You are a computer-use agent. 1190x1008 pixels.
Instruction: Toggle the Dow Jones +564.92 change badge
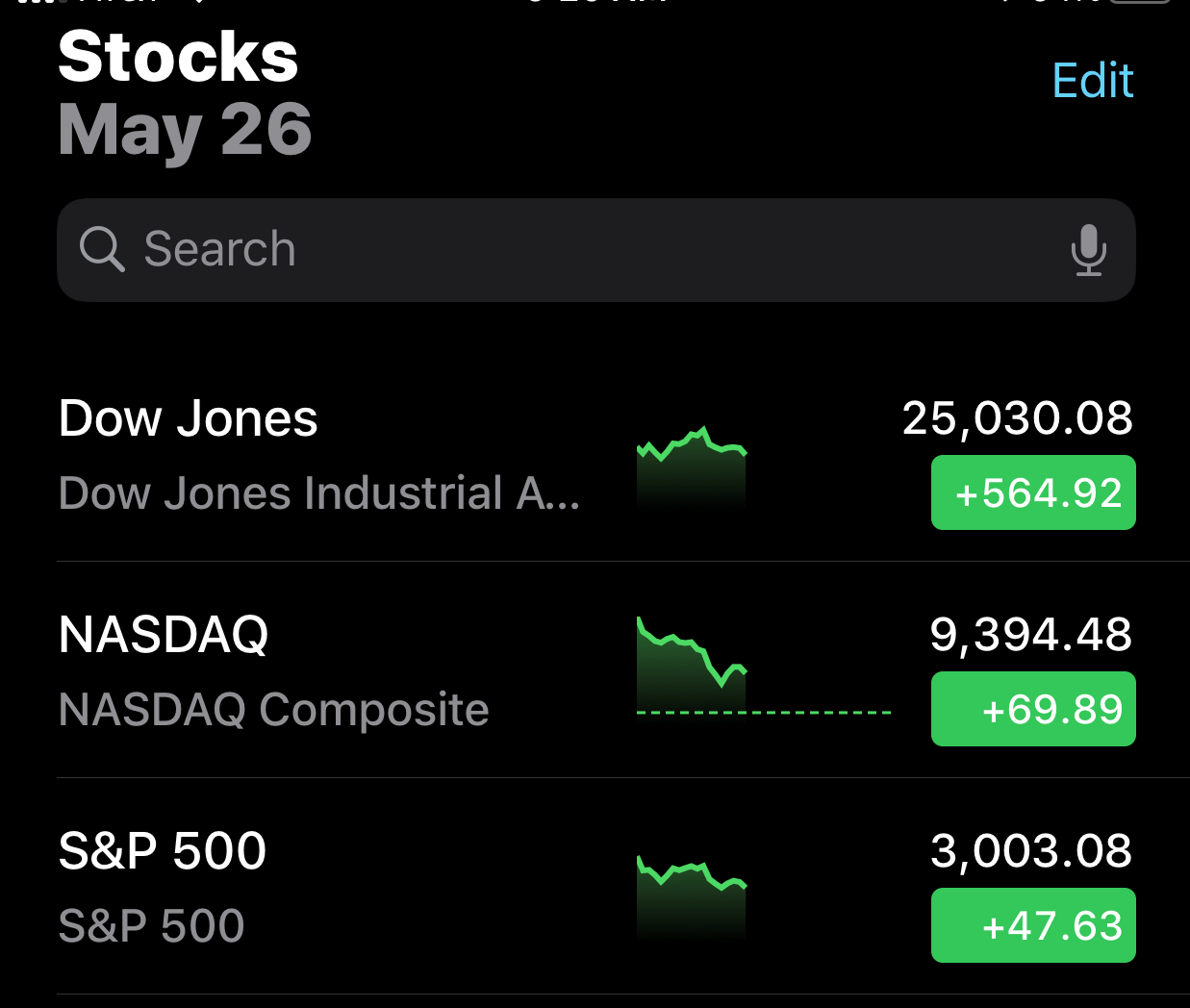[1033, 493]
